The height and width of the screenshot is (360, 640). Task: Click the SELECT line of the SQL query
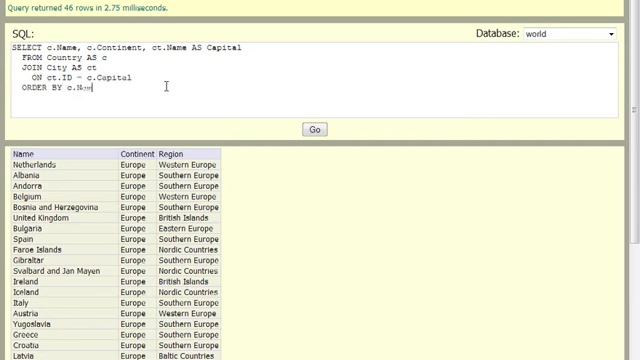click(x=127, y=48)
